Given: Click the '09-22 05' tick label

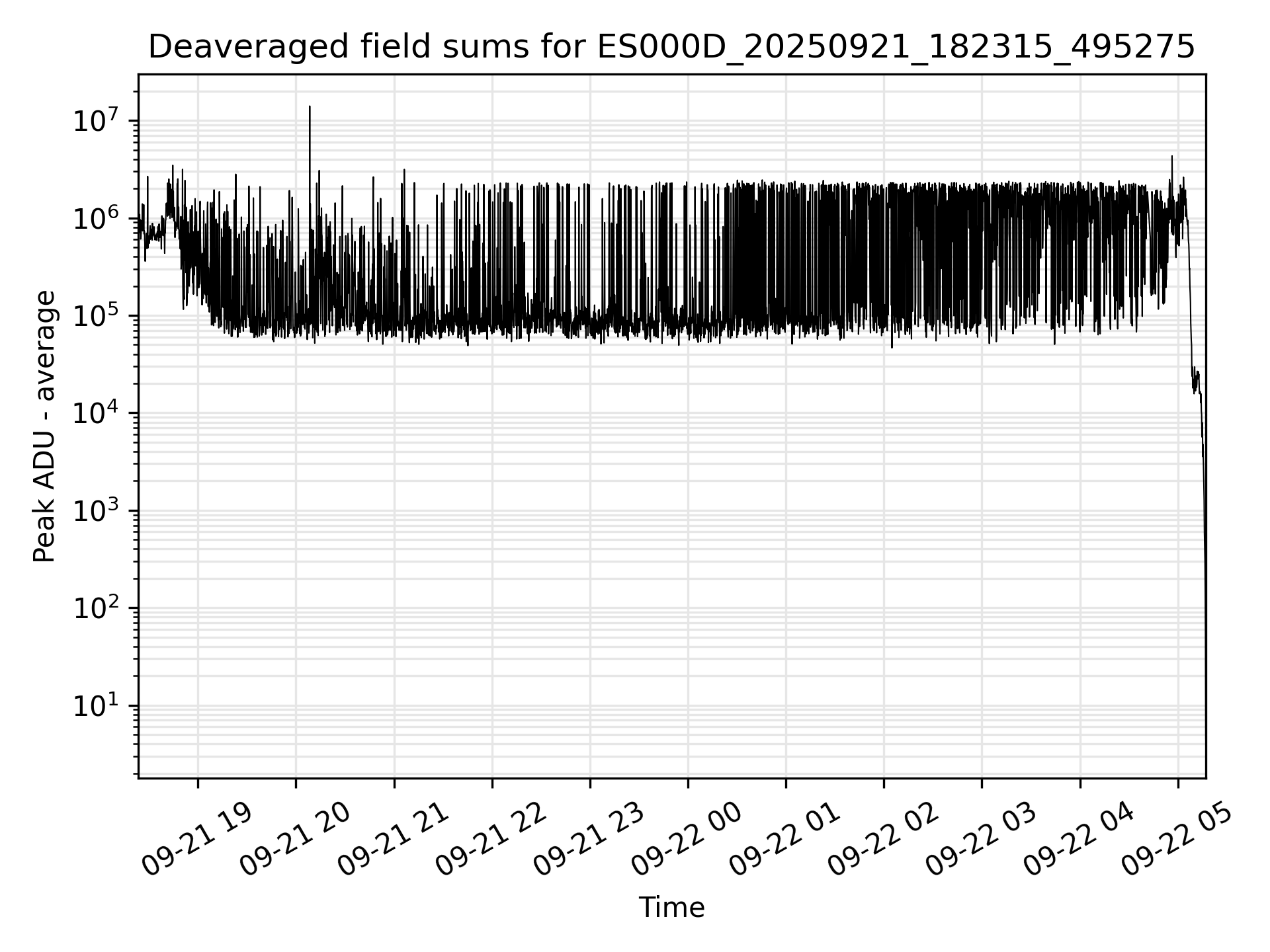Looking at the screenshot, I should 1177,840.
